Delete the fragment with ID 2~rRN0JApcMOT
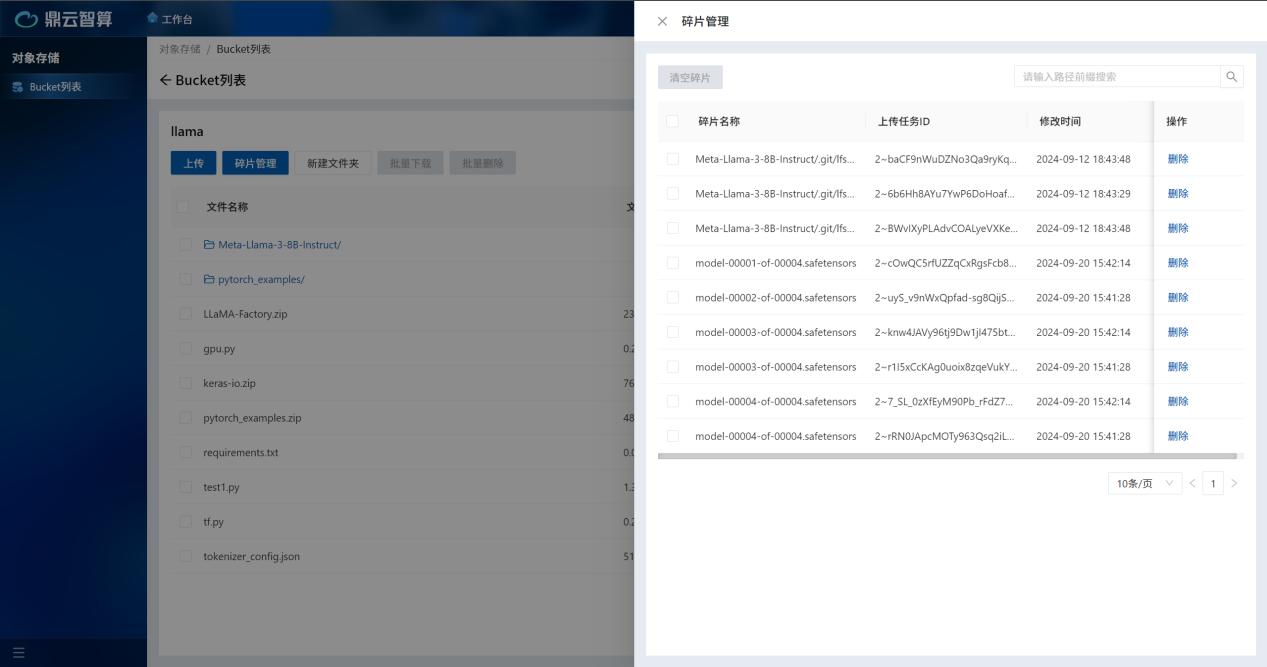 click(1178, 436)
